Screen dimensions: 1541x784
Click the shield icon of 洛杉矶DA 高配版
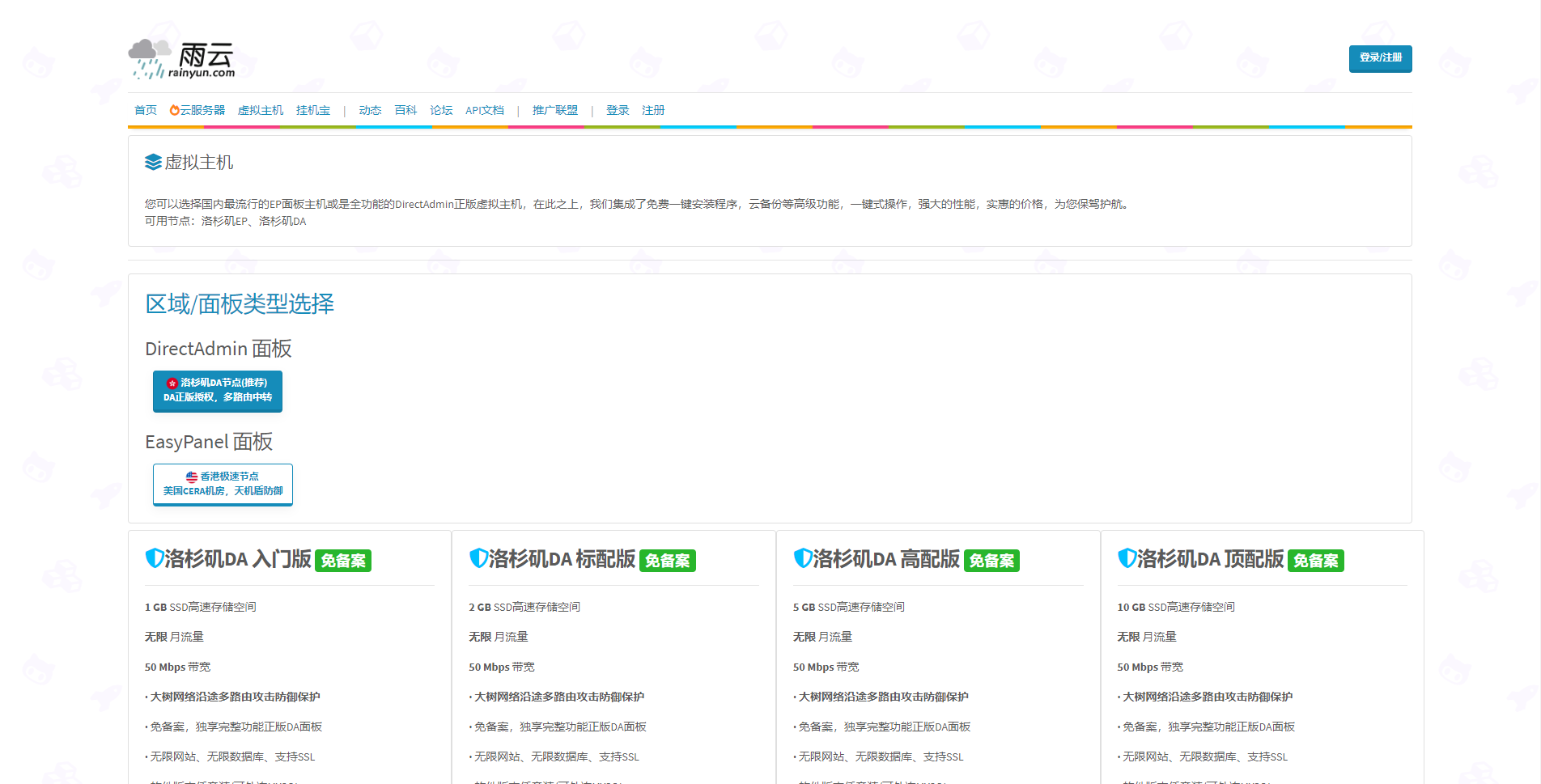803,558
